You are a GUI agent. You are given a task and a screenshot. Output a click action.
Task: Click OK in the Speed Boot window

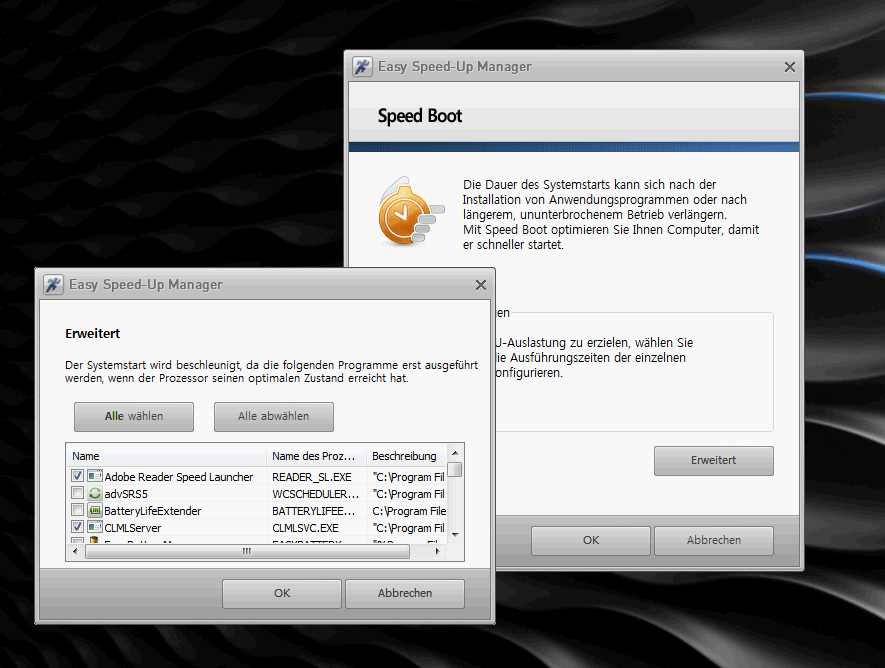[590, 540]
